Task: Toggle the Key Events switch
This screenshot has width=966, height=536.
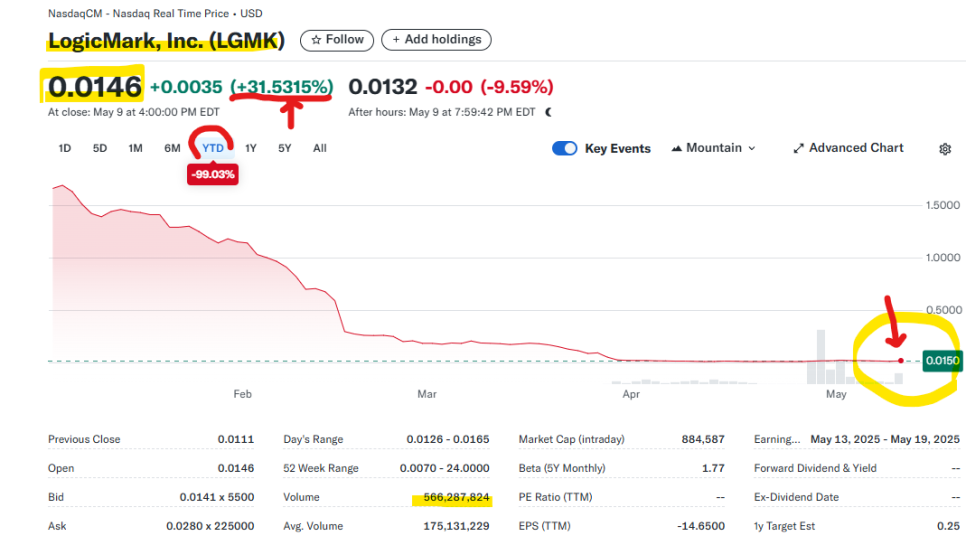Action: click(564, 148)
